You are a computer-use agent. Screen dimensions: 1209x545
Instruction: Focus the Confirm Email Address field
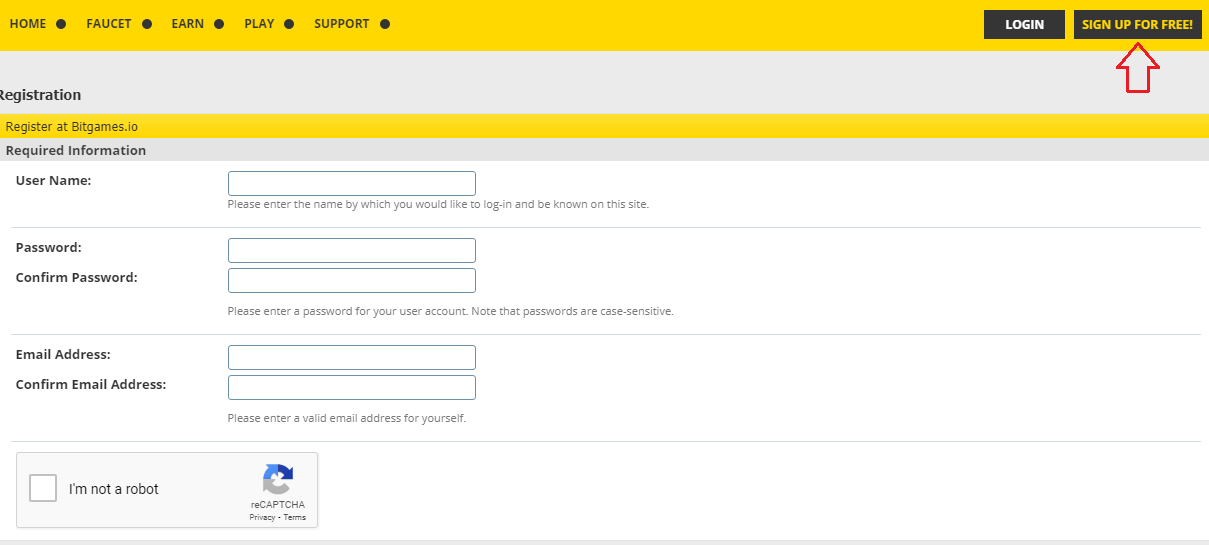tap(352, 387)
